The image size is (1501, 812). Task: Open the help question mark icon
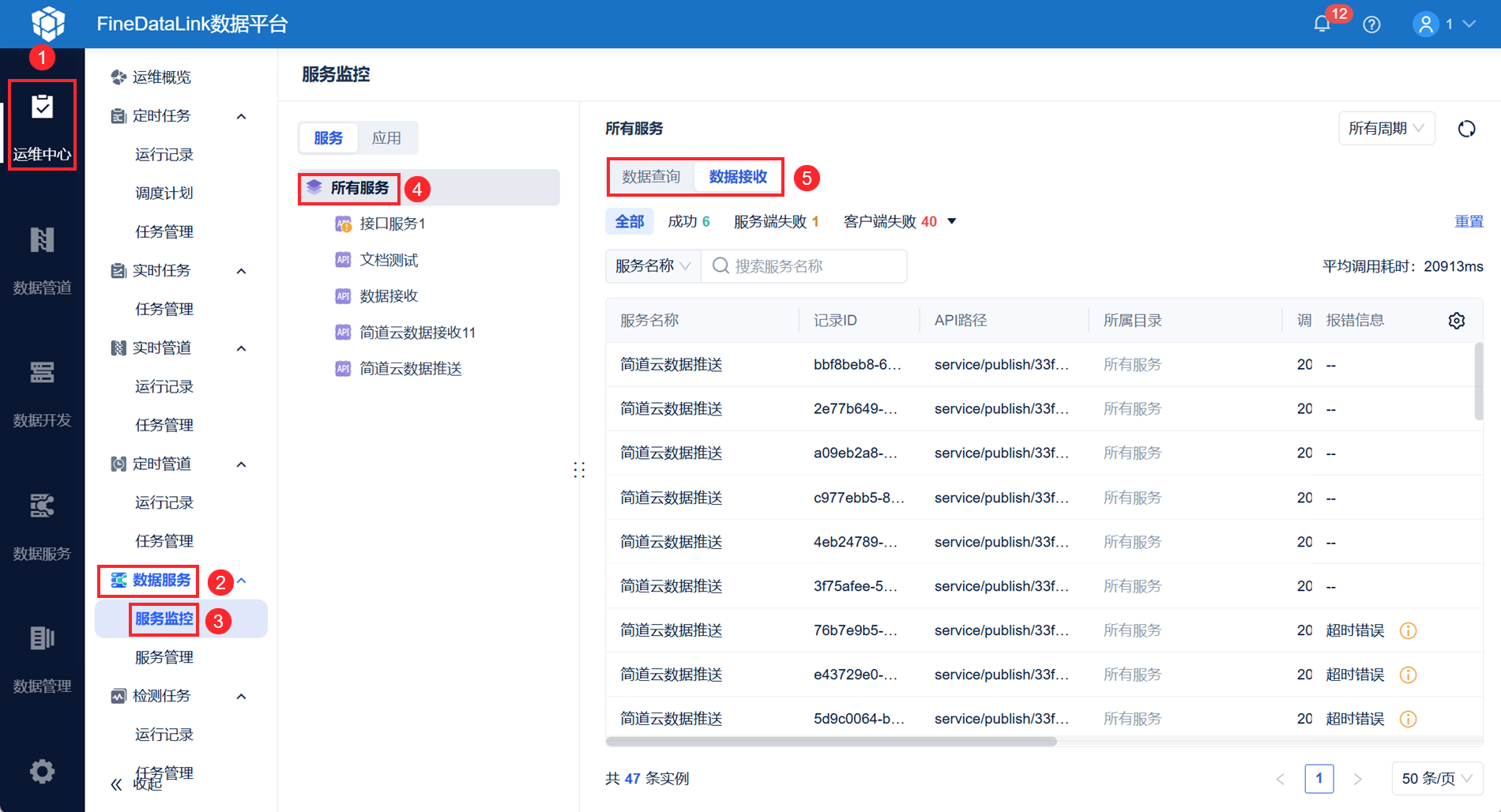click(1372, 24)
